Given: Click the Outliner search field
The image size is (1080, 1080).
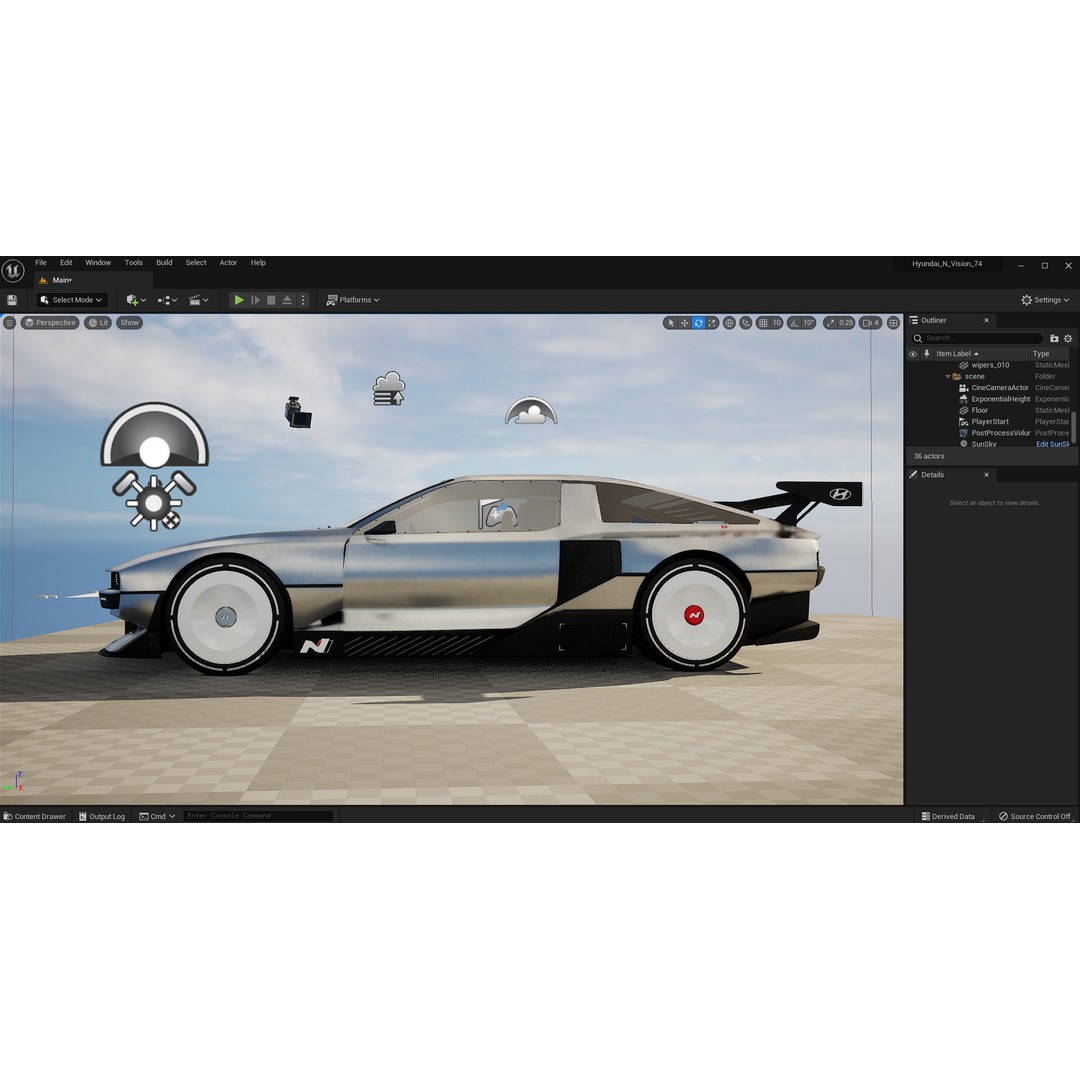Looking at the screenshot, I should click(977, 338).
